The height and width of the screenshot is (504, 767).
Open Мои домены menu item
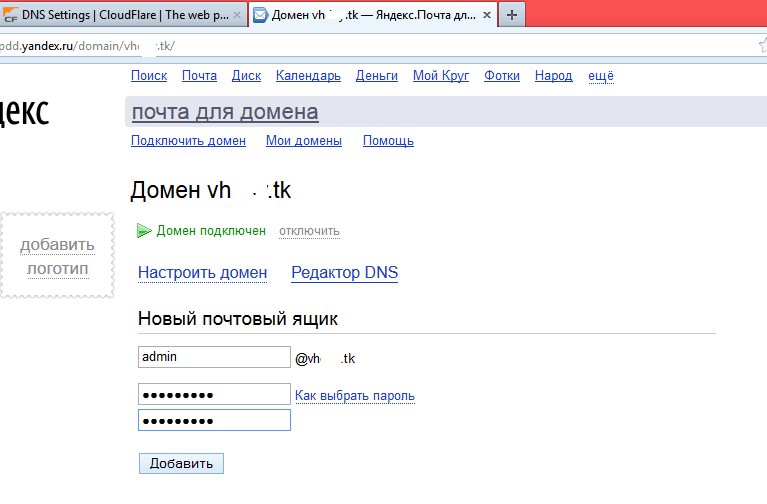[x=304, y=141]
